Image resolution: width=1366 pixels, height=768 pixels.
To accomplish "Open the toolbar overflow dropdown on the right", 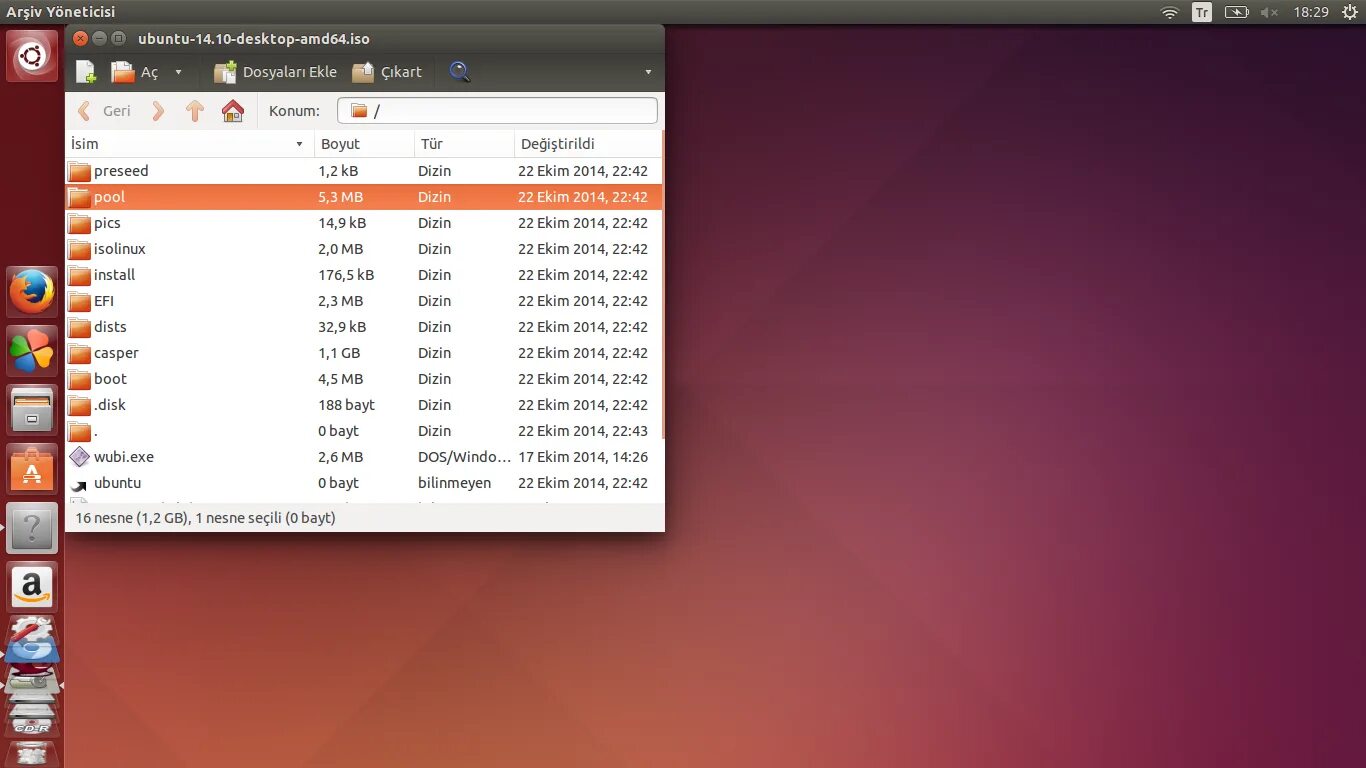I will (648, 71).
